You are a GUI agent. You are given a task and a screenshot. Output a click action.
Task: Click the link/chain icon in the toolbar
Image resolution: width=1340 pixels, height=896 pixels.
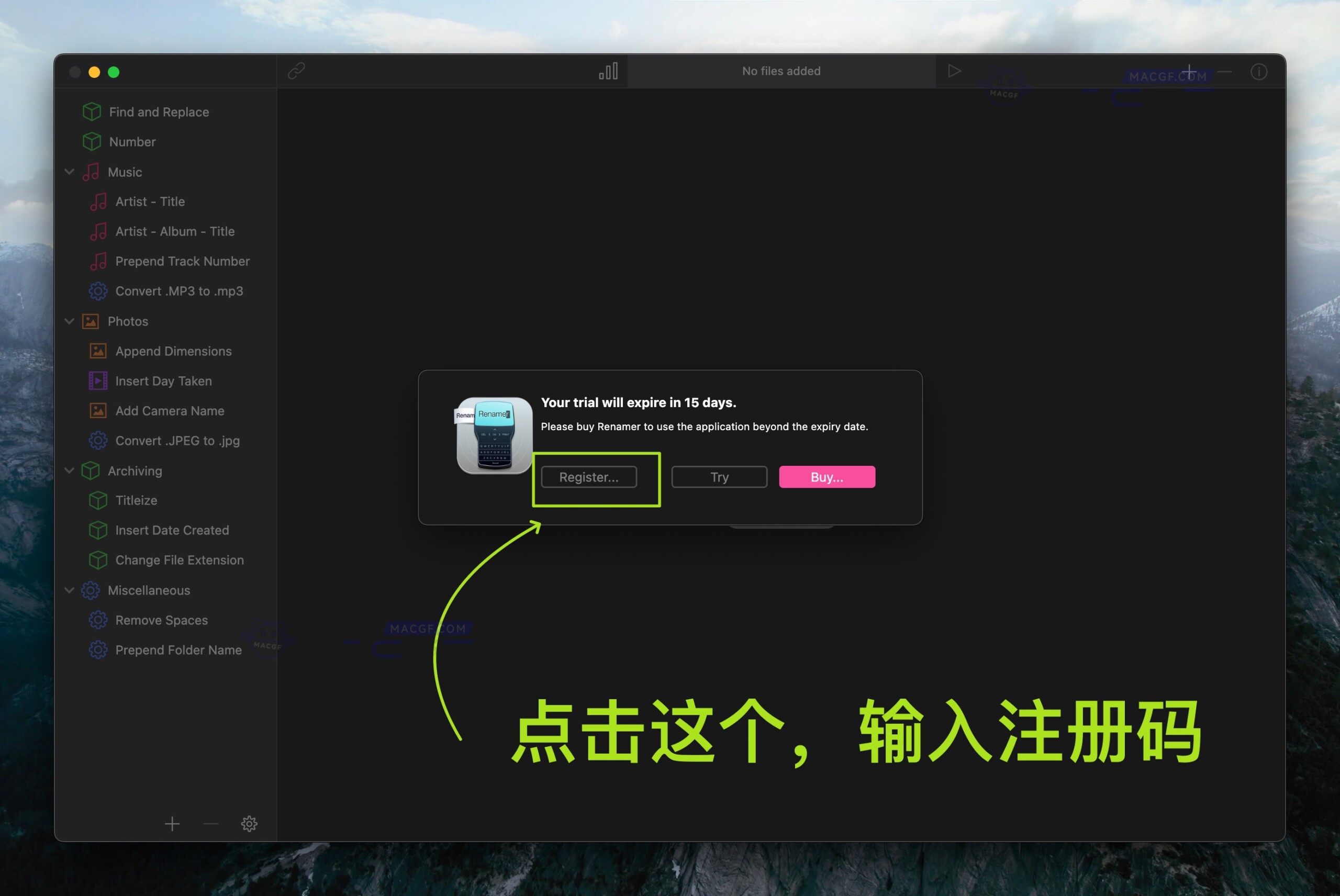click(297, 70)
